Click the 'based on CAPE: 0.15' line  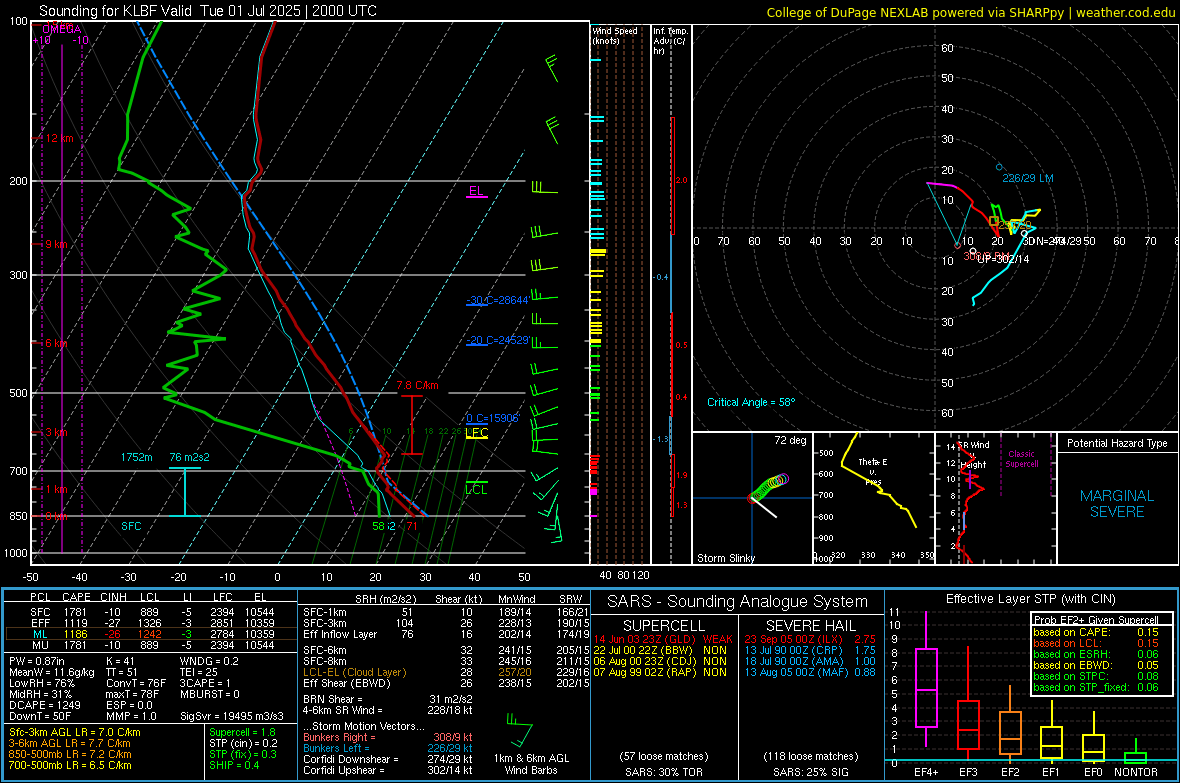tap(1096, 632)
